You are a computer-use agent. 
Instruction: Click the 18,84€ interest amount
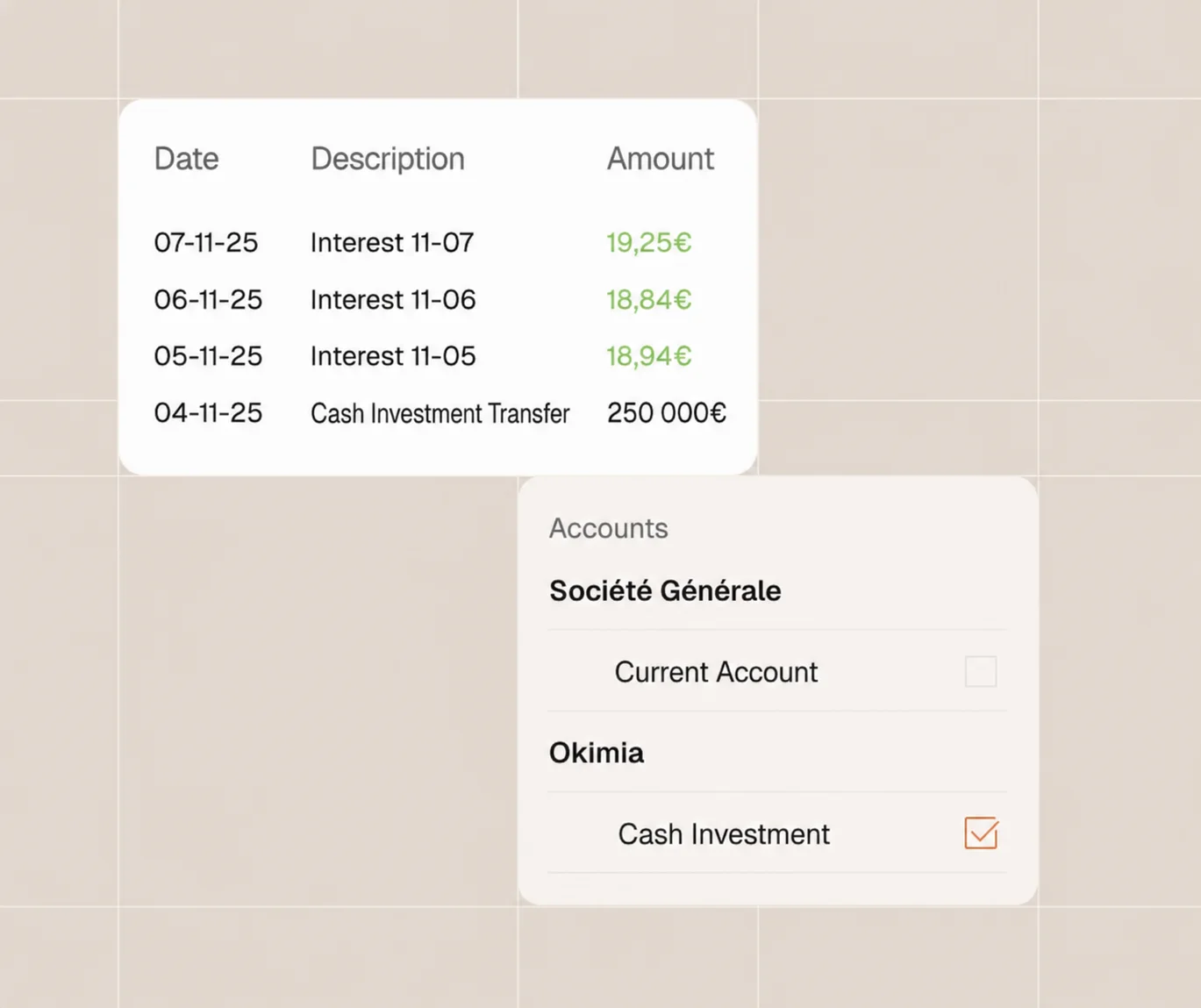648,299
